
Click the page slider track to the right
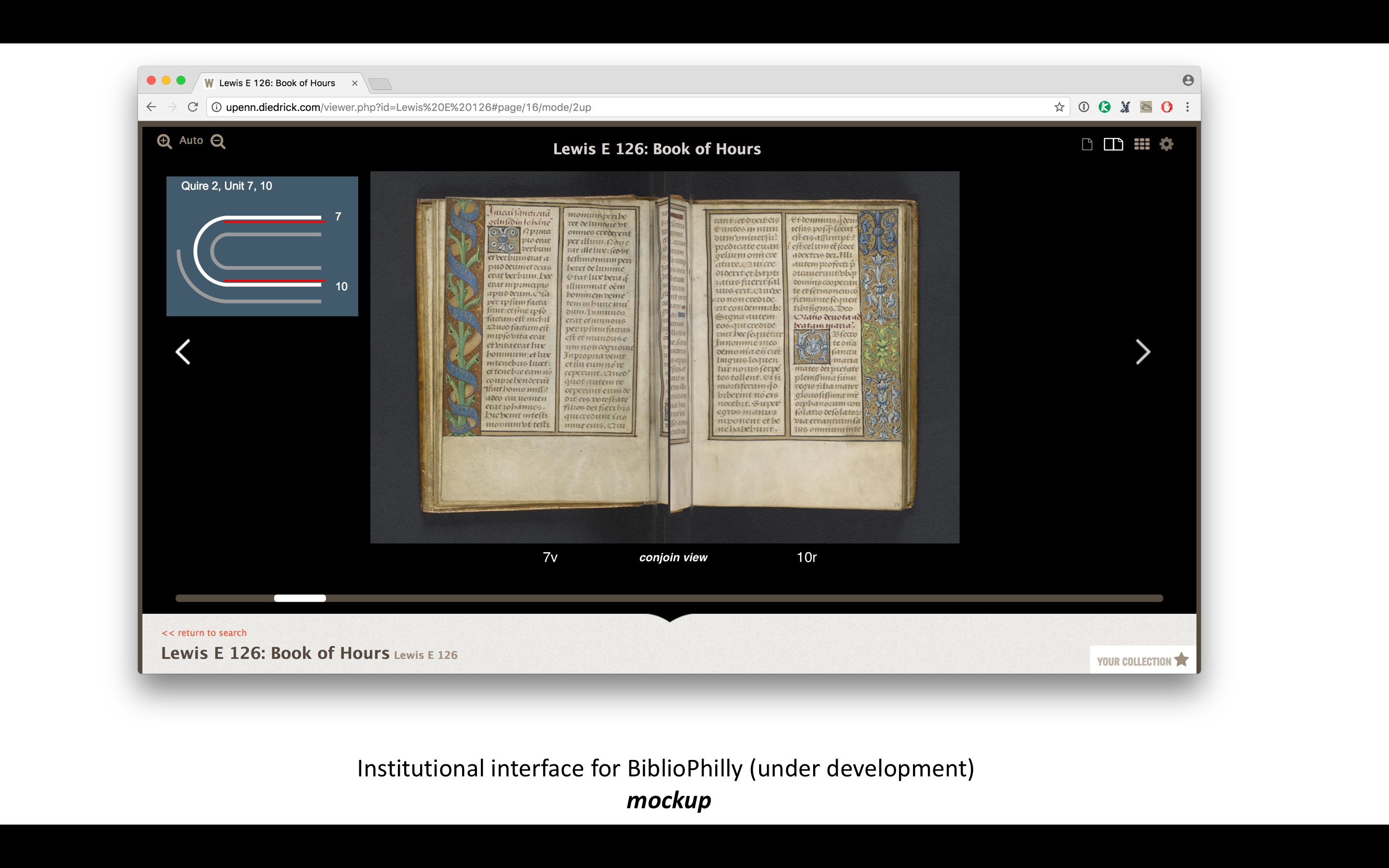[x=745, y=598]
